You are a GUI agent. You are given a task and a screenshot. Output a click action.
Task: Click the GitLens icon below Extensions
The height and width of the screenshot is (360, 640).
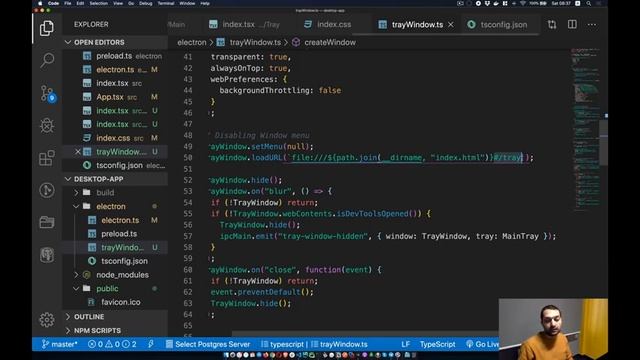[47, 190]
